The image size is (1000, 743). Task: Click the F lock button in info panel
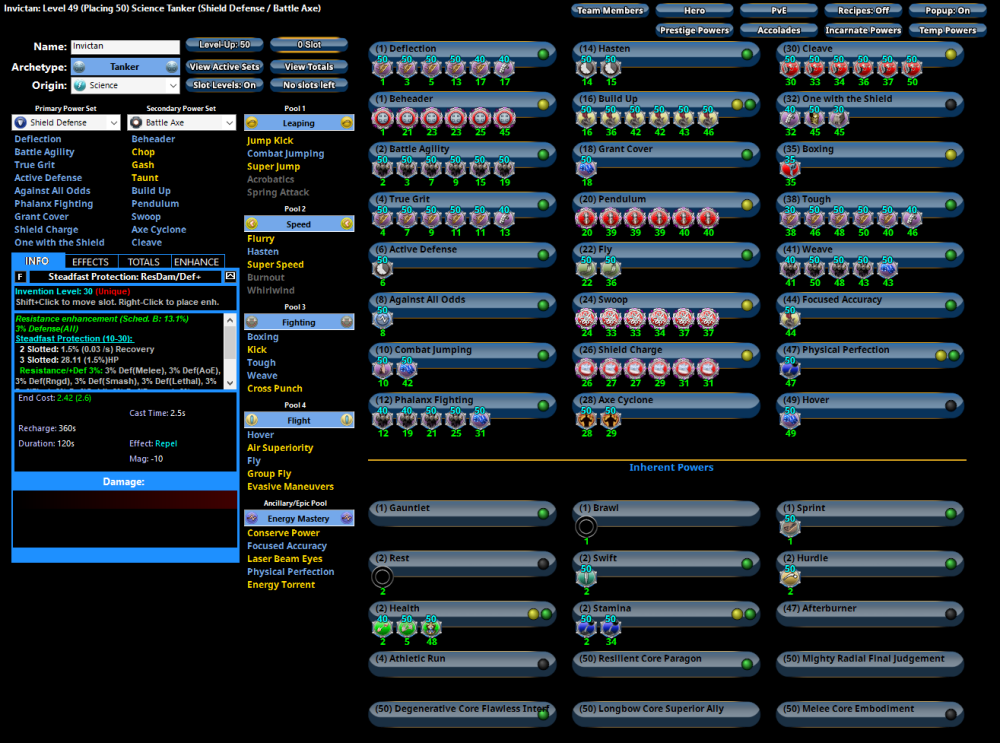point(20,276)
